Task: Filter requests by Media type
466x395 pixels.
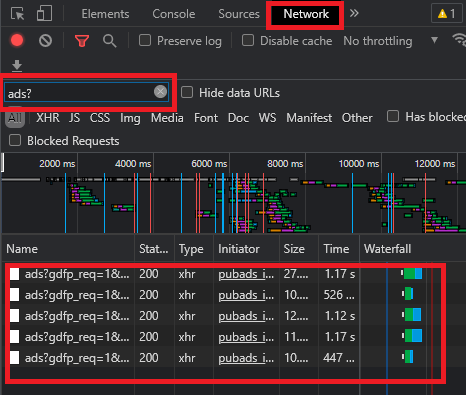Action: [167, 118]
